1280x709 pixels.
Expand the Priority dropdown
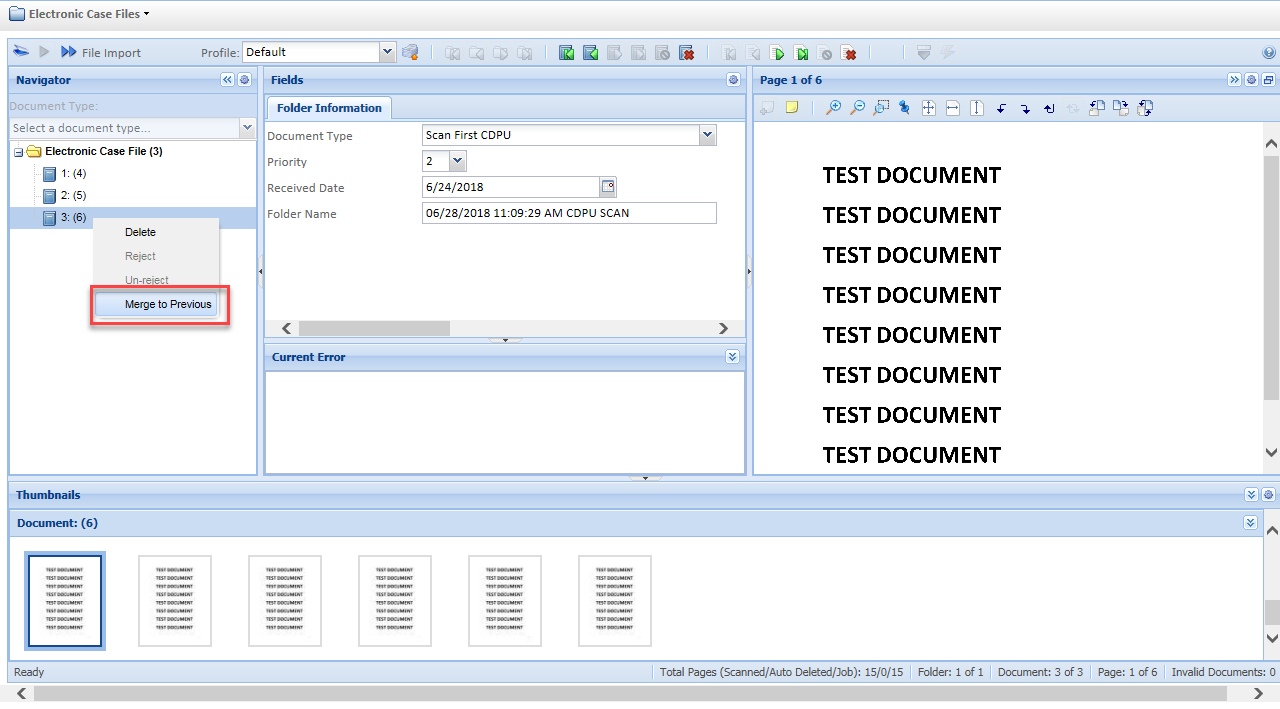(x=457, y=161)
